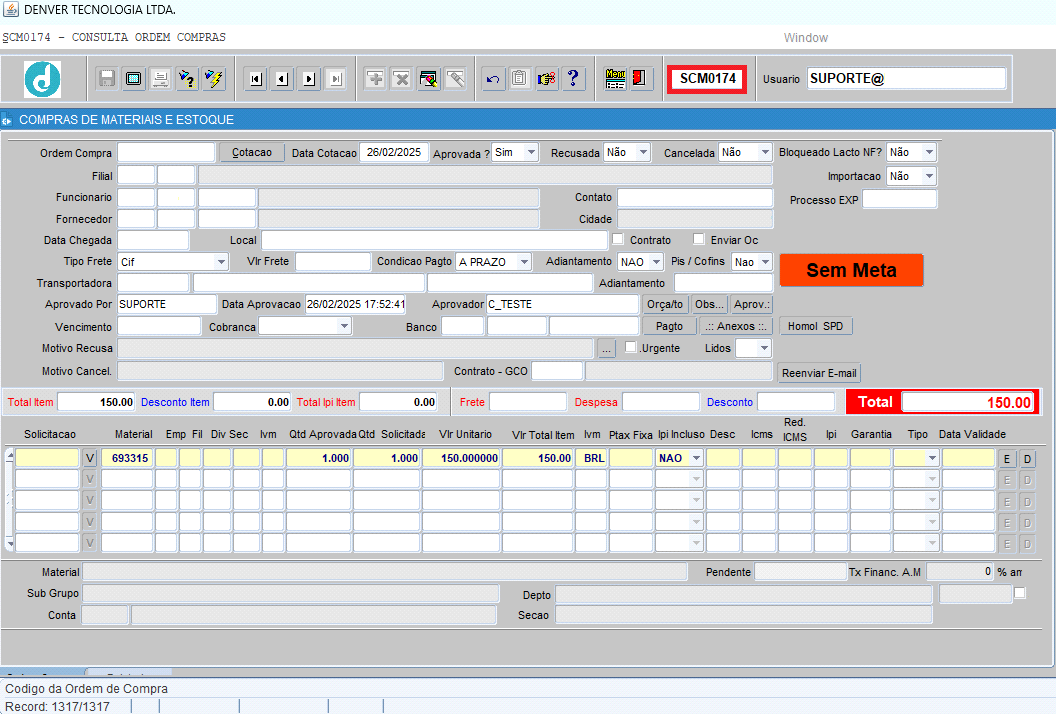Click the Enter Query flashlight icon
The image size is (1056, 714).
tap(187, 79)
